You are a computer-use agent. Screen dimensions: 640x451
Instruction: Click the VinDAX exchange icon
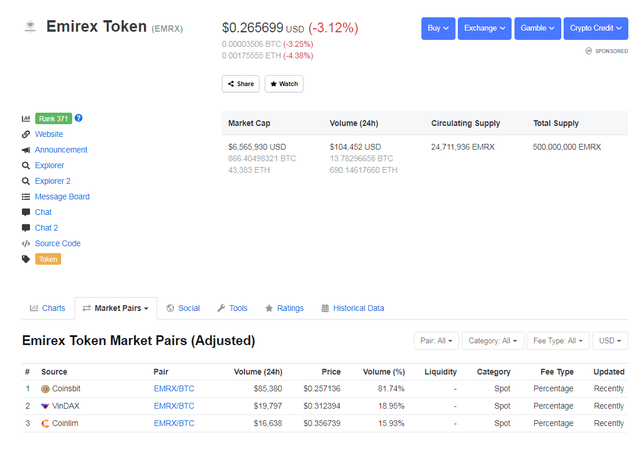pyautogui.click(x=45, y=406)
